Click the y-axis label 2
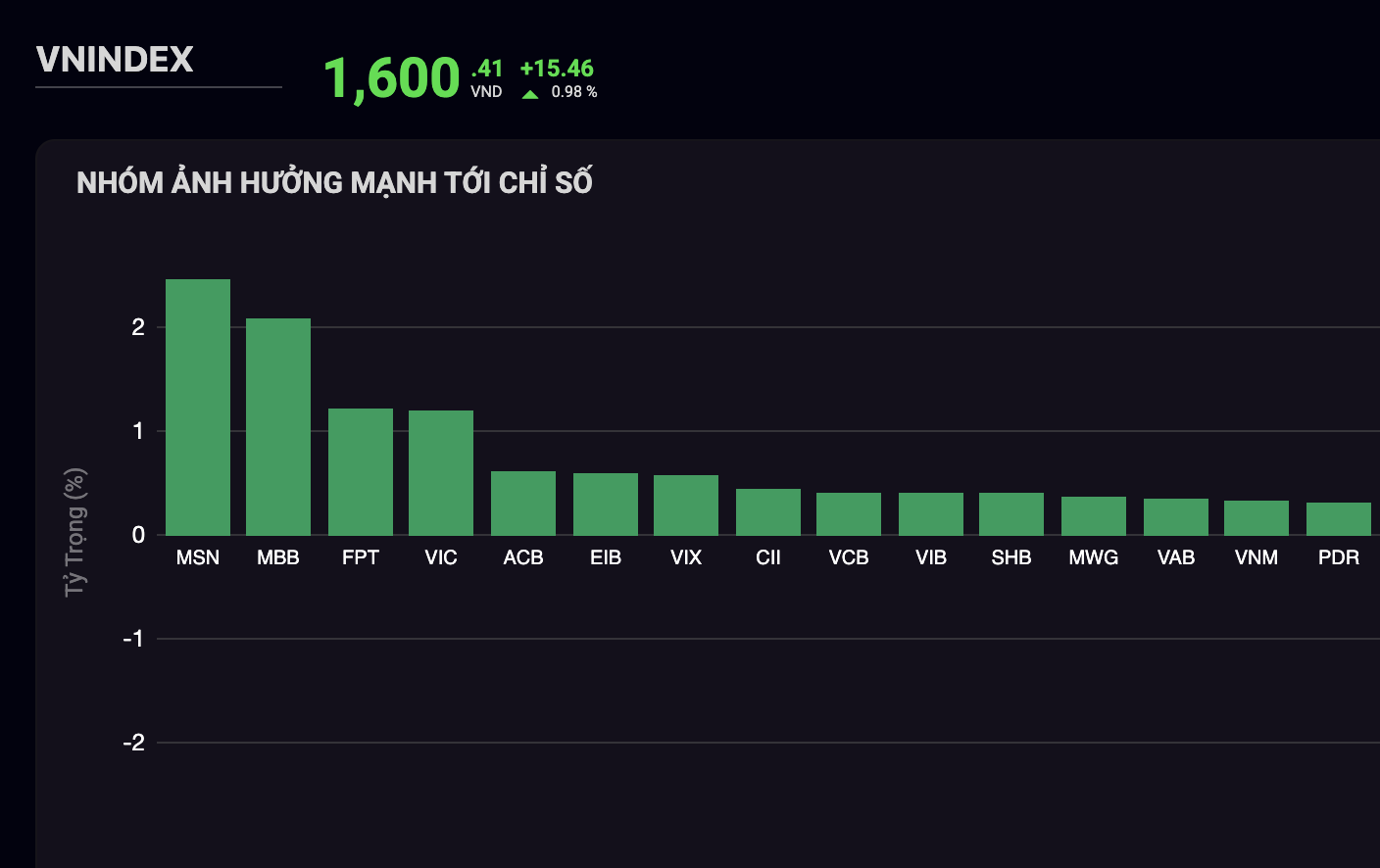The height and width of the screenshot is (868, 1380). [138, 327]
